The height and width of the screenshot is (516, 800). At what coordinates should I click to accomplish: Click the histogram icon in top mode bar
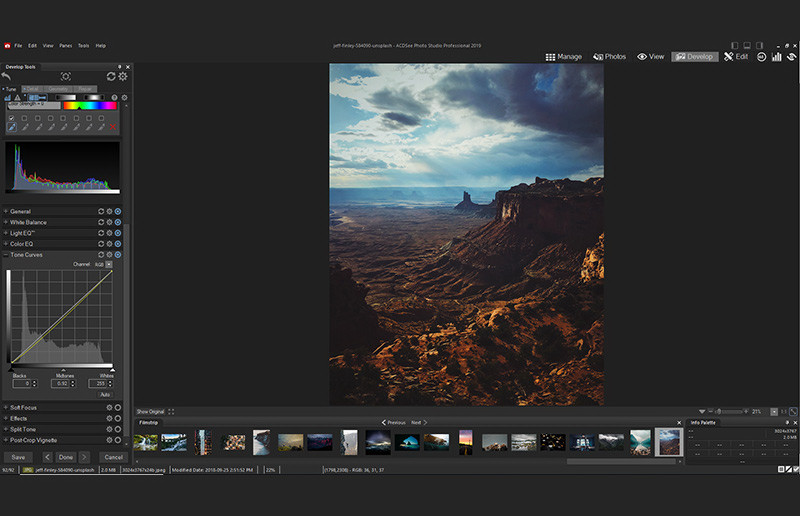(776, 57)
